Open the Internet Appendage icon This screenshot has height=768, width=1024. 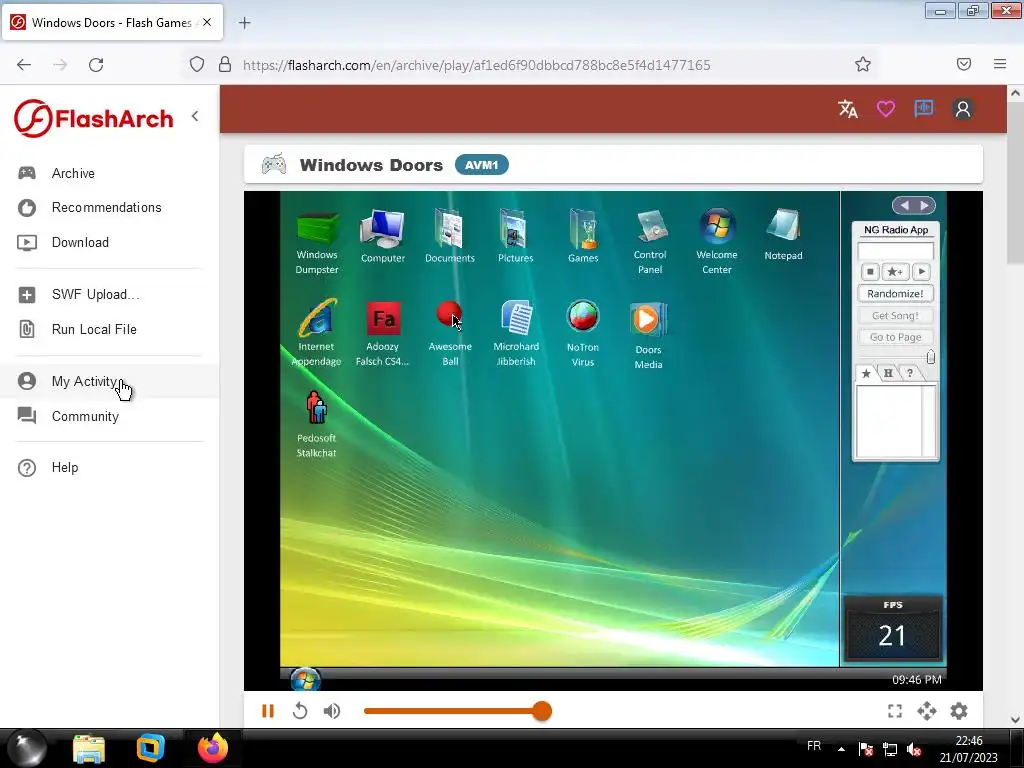(317, 333)
